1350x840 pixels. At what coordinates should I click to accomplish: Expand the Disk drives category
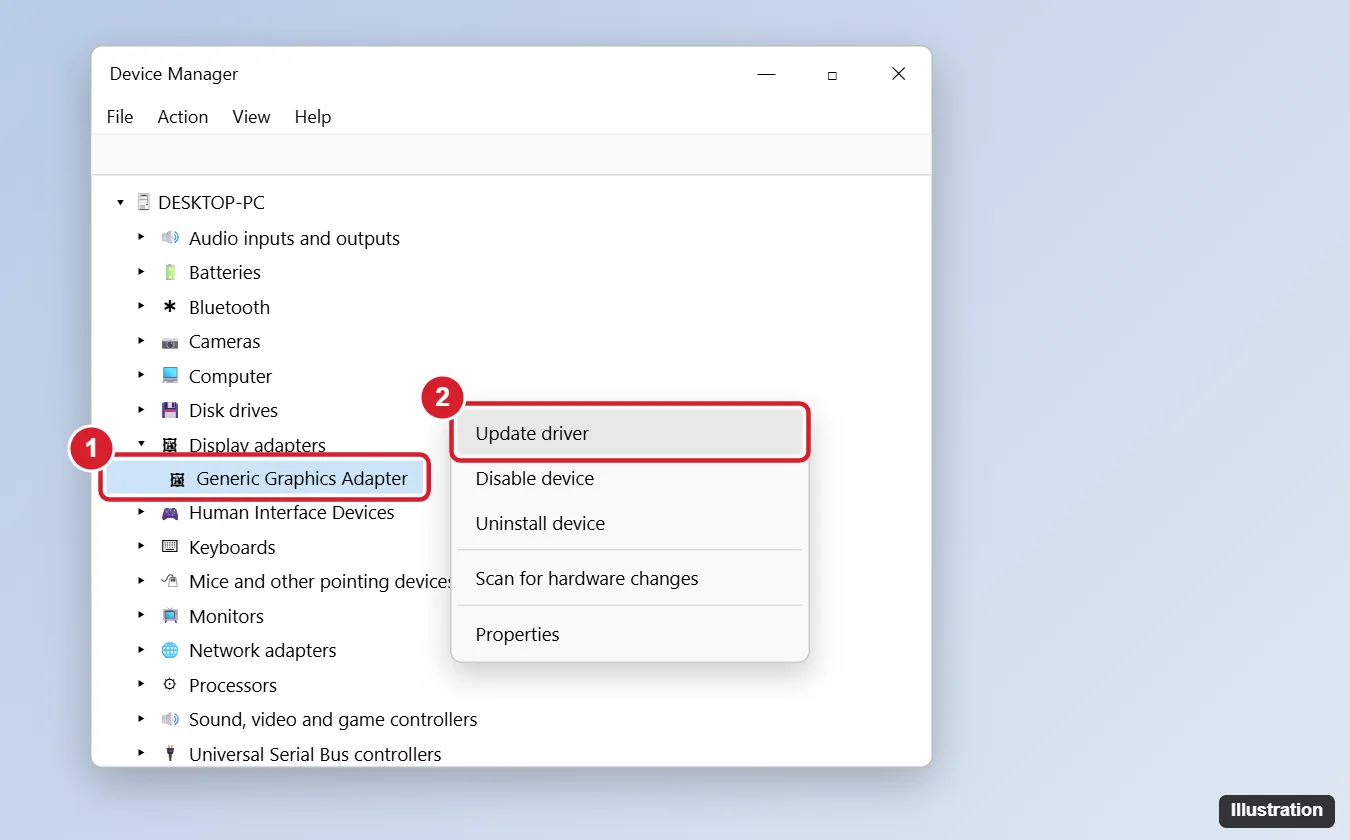point(142,410)
